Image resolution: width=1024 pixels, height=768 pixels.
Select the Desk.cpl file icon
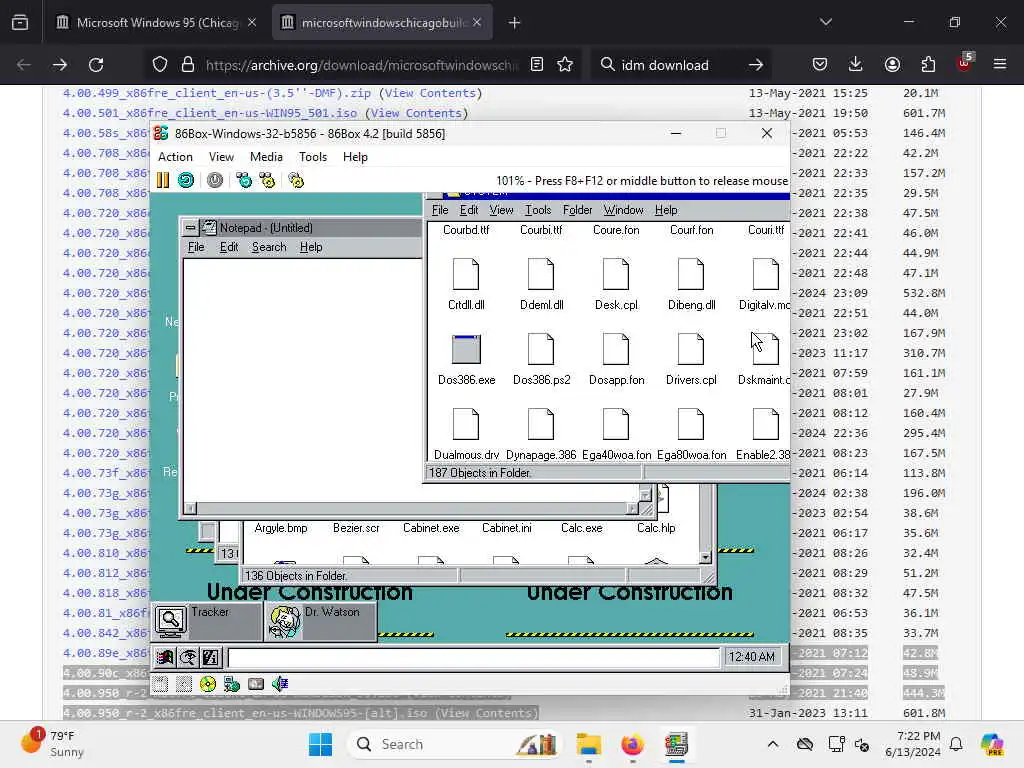click(x=616, y=274)
